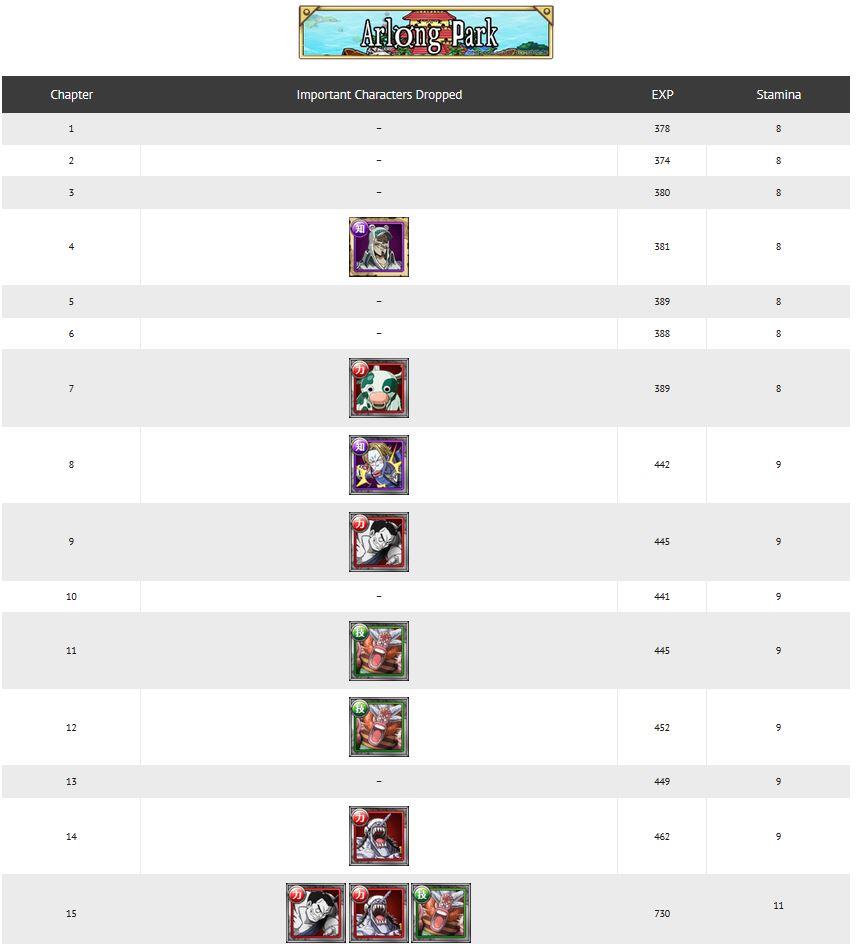This screenshot has height=944, width=859.
Task: Open the green character icon in chapter 15
Action: pyautogui.click(x=441, y=913)
